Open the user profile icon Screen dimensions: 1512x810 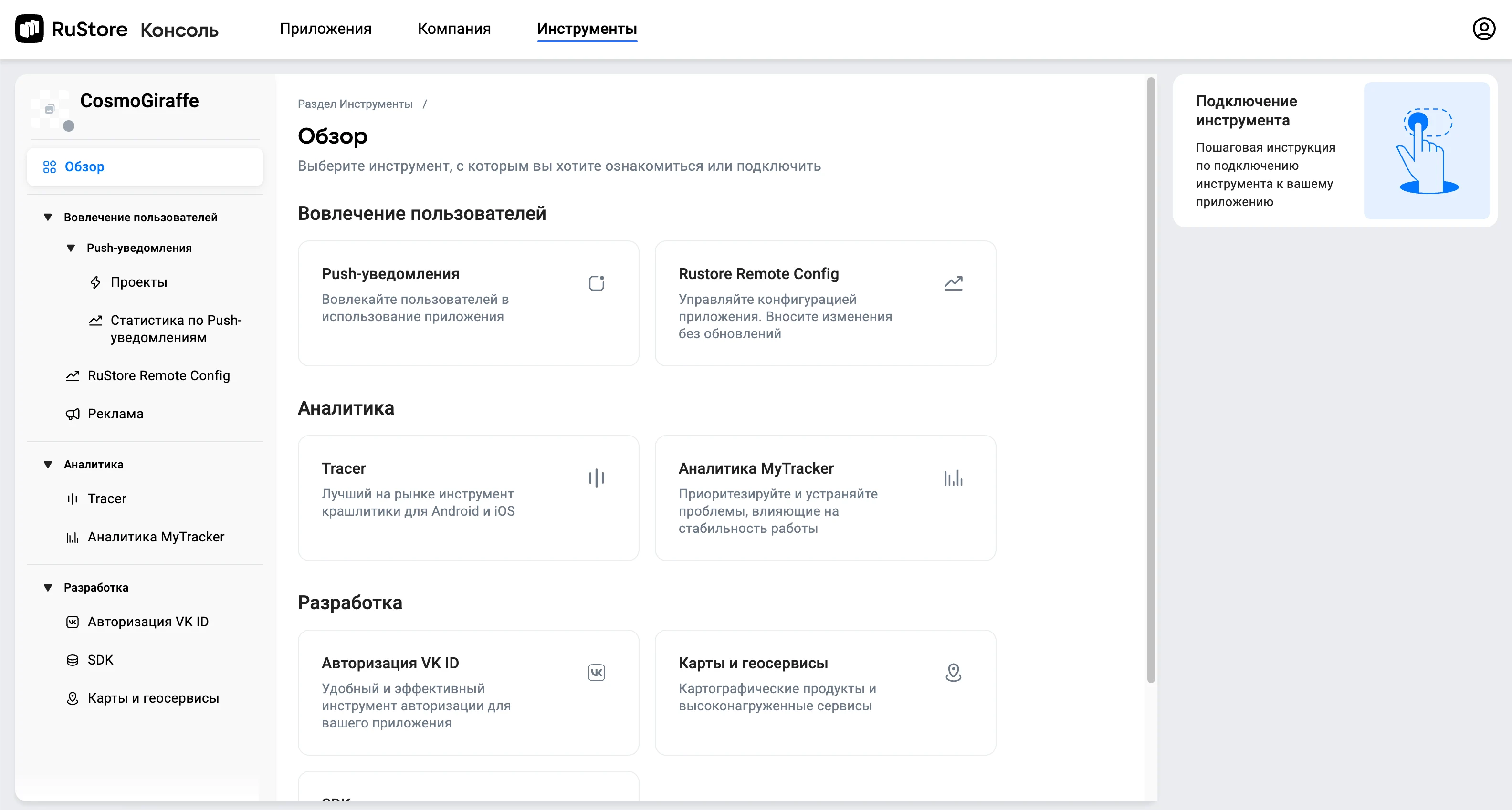click(1483, 29)
